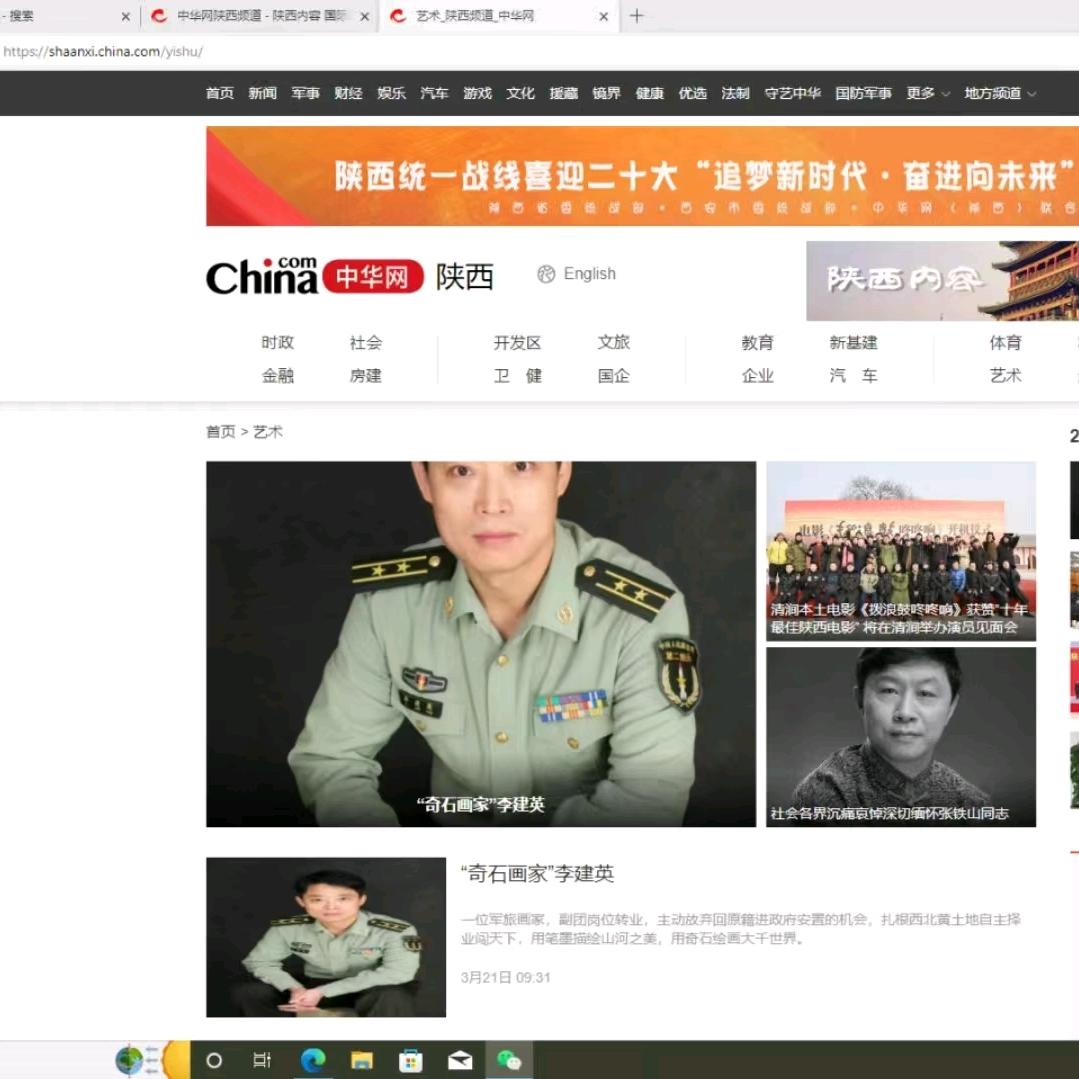Screen dimensions: 1079x1079
Task: Open WeChat from the taskbar
Action: pyautogui.click(x=511, y=1061)
